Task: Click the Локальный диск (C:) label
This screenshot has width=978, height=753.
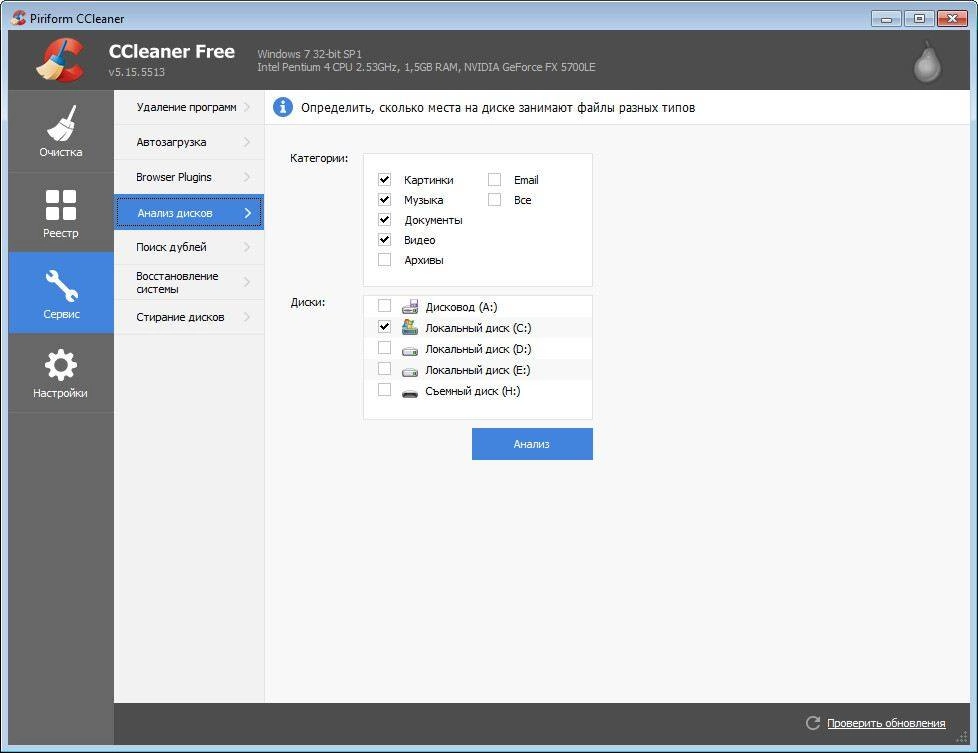Action: 478,328
